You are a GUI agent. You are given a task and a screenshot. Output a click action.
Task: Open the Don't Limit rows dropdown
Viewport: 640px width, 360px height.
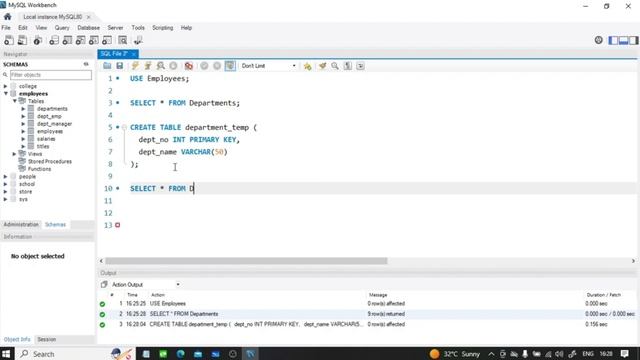(x=269, y=66)
